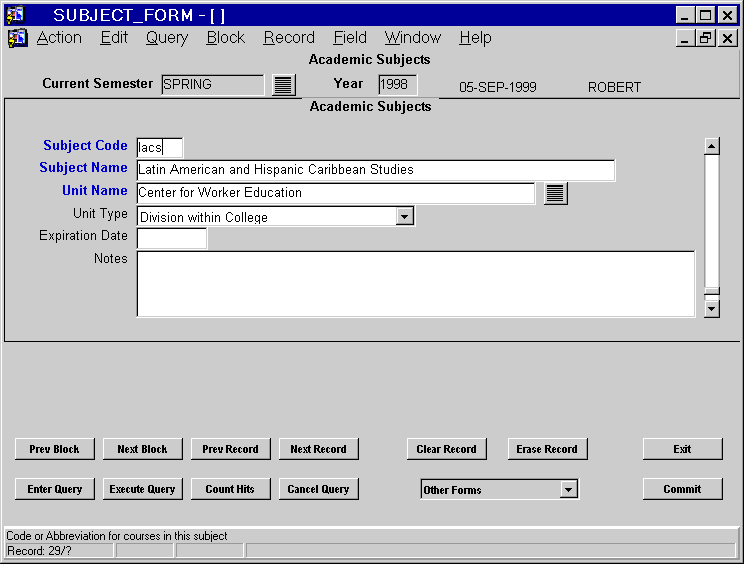Click the Next Block button
744x564 pixels.
142,449
